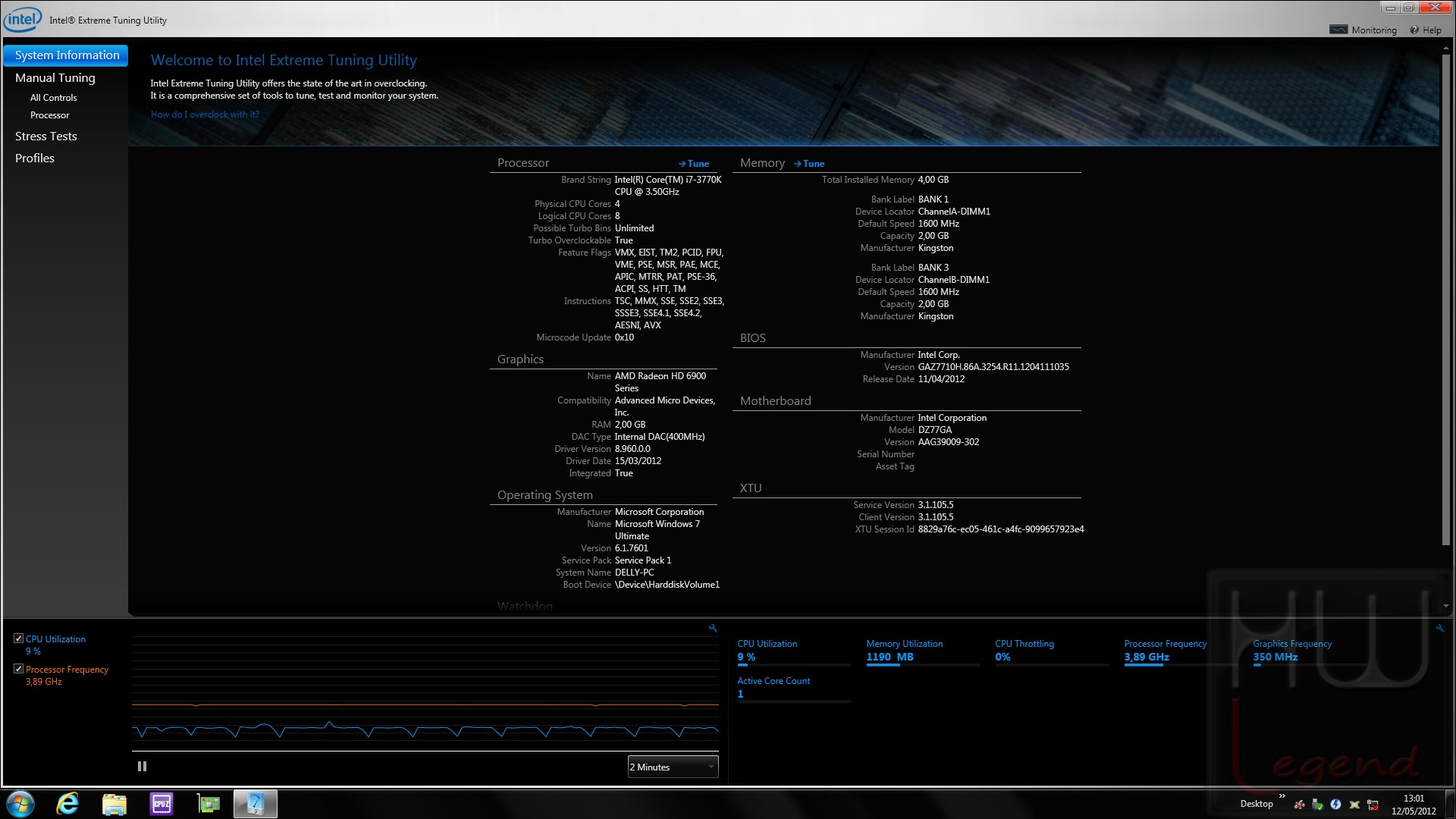This screenshot has height=819, width=1456.
Task: Click the Graphics Frequency 350 MHz tile
Action: 1309,652
